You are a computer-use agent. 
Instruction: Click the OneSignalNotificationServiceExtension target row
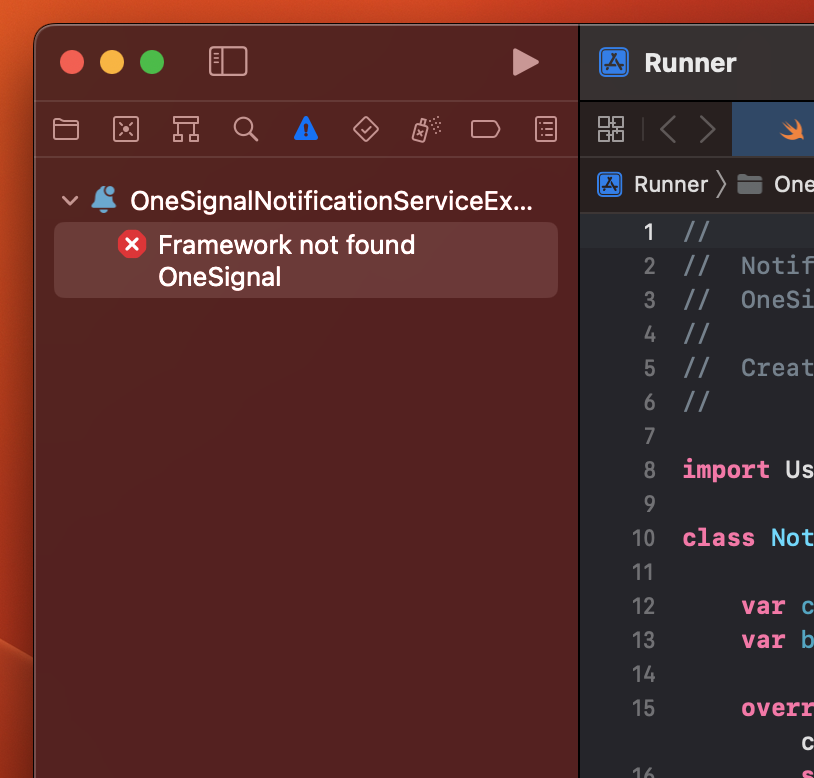(331, 200)
